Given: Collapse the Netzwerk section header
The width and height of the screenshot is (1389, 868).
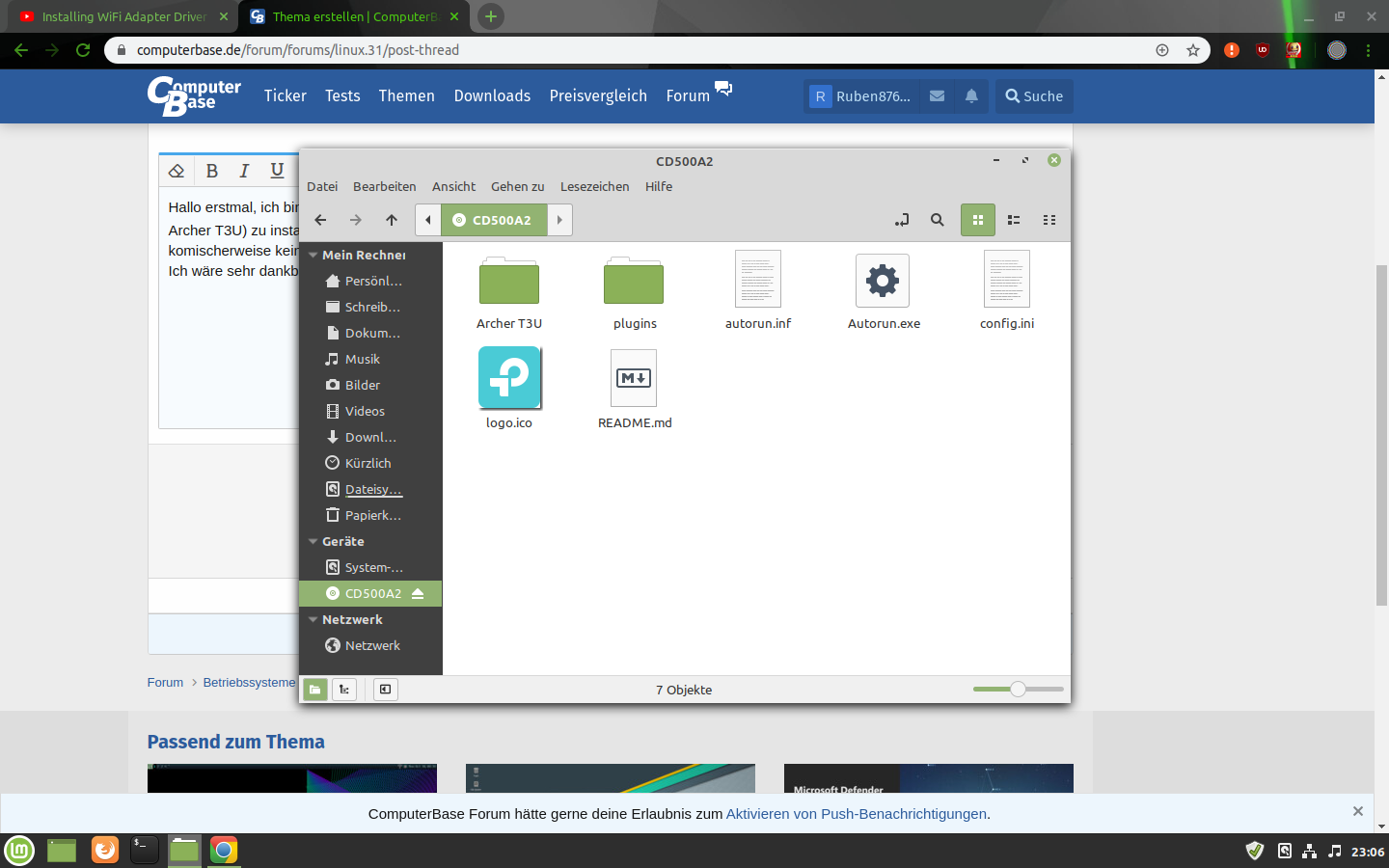Looking at the screenshot, I should [x=313, y=620].
